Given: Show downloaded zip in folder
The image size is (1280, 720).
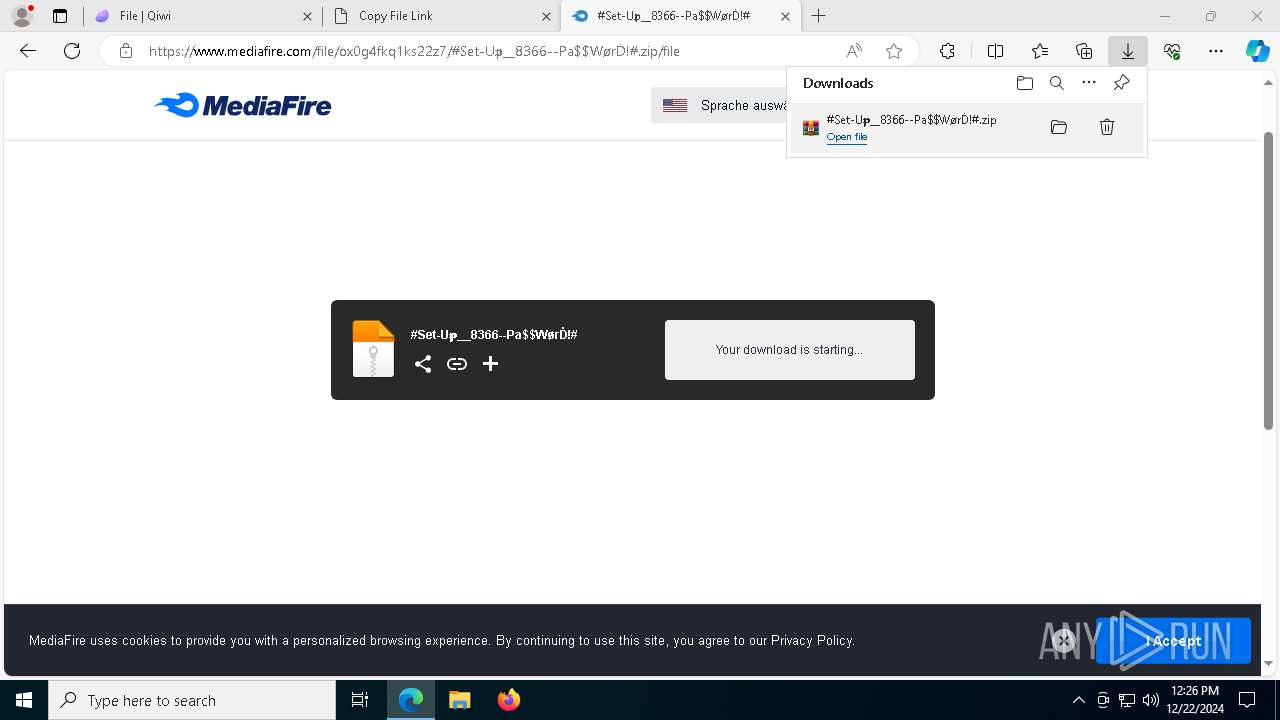Looking at the screenshot, I should point(1059,127).
